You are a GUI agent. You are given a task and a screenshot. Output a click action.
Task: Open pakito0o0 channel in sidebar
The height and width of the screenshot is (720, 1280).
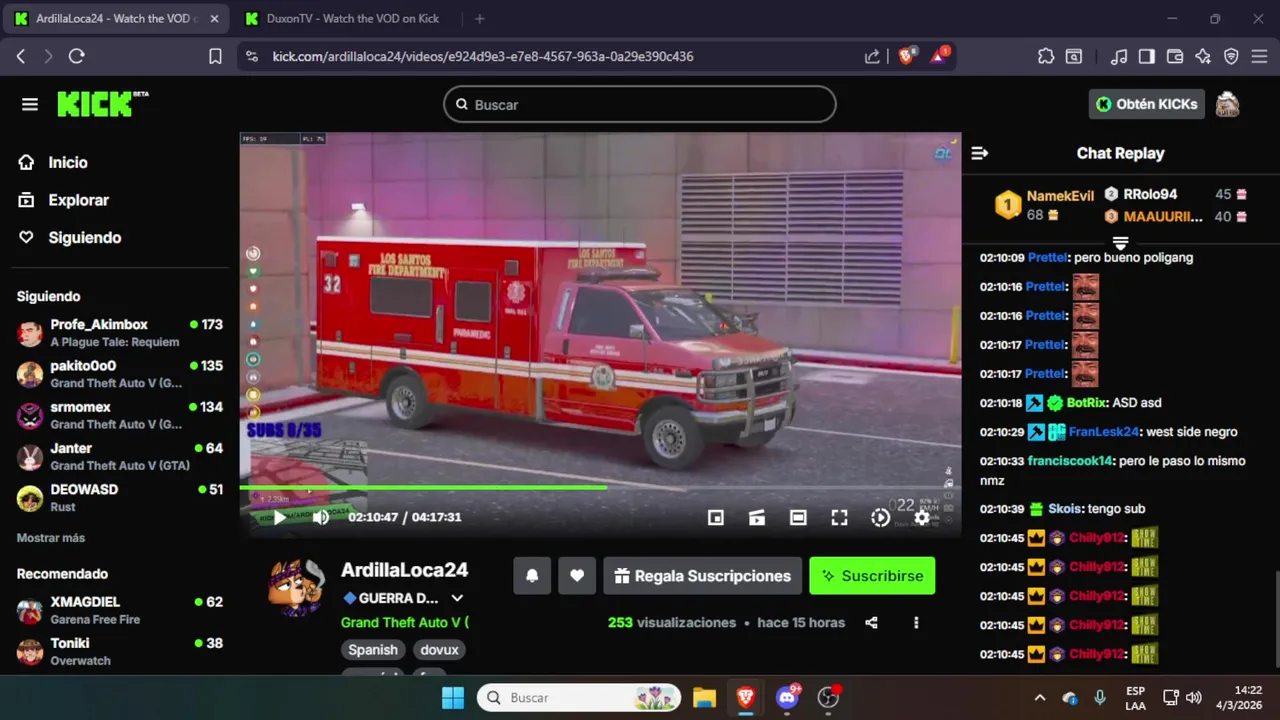pos(120,374)
